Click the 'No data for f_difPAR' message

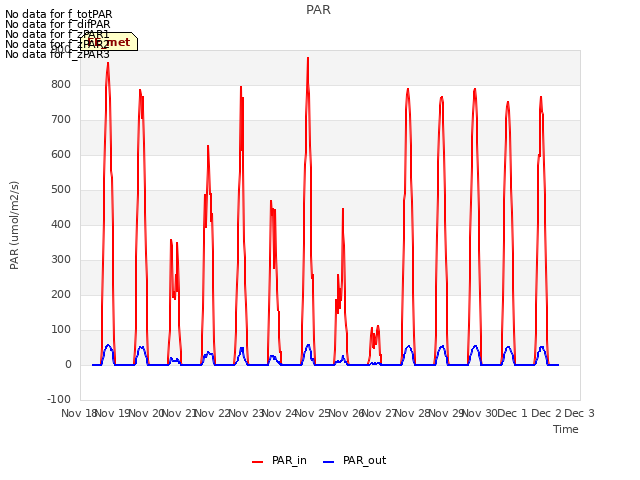coord(58,24)
